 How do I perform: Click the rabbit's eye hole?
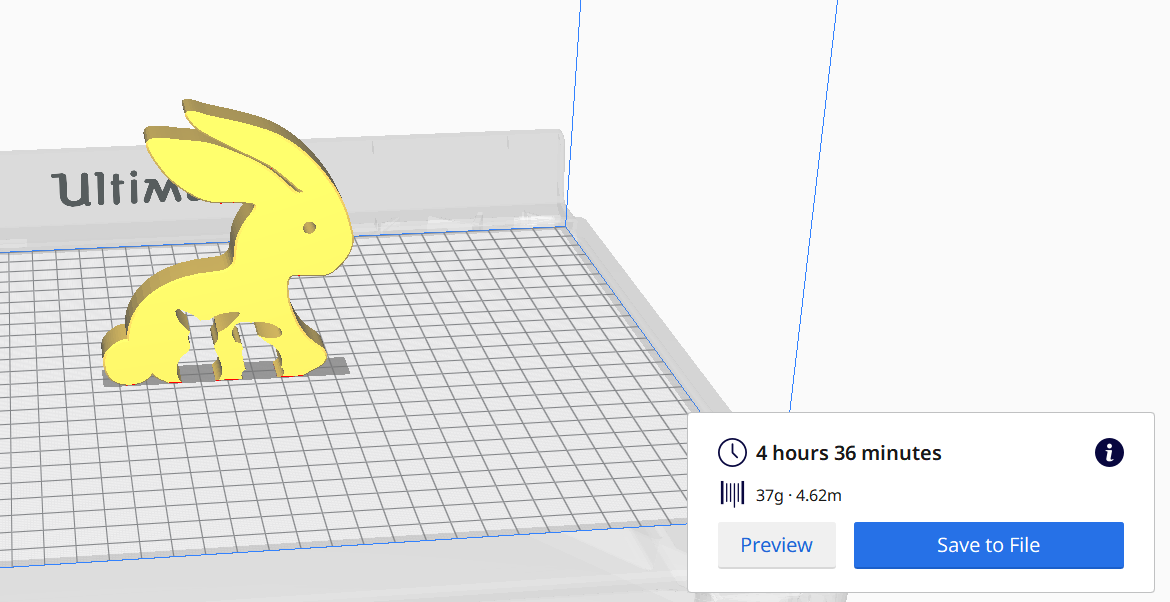[309, 228]
